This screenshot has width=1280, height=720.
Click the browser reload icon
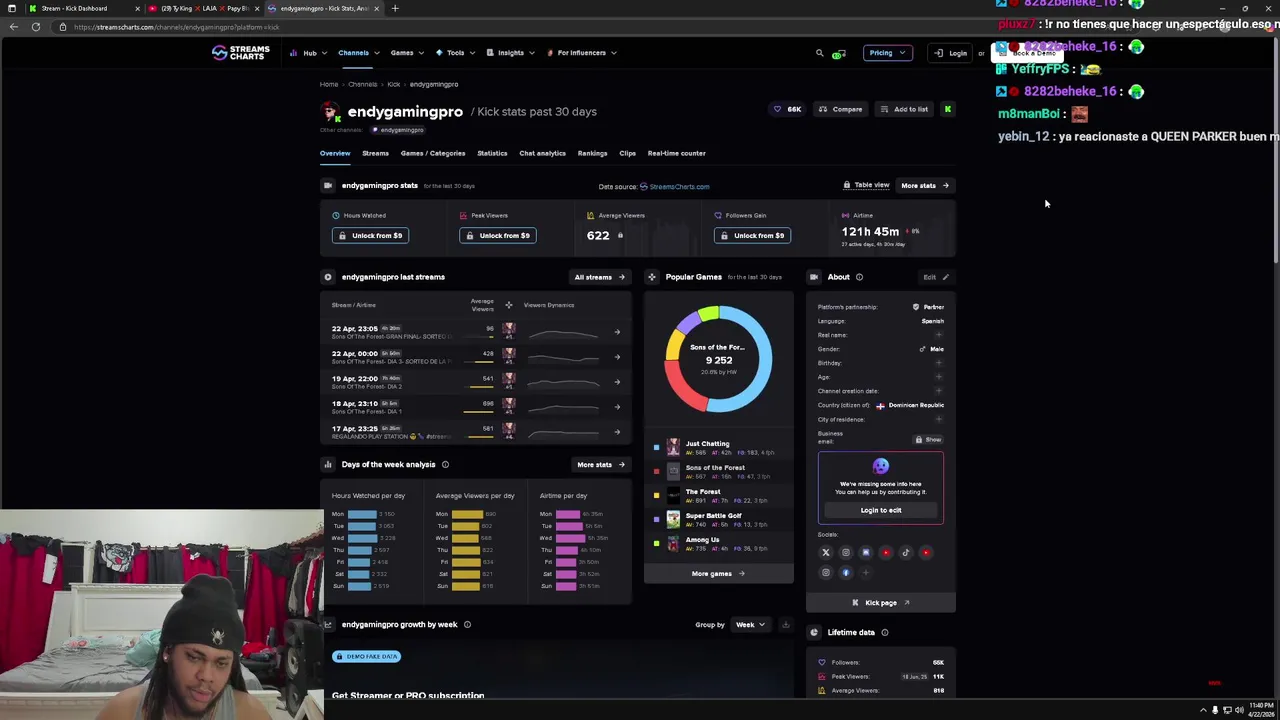(x=36, y=27)
